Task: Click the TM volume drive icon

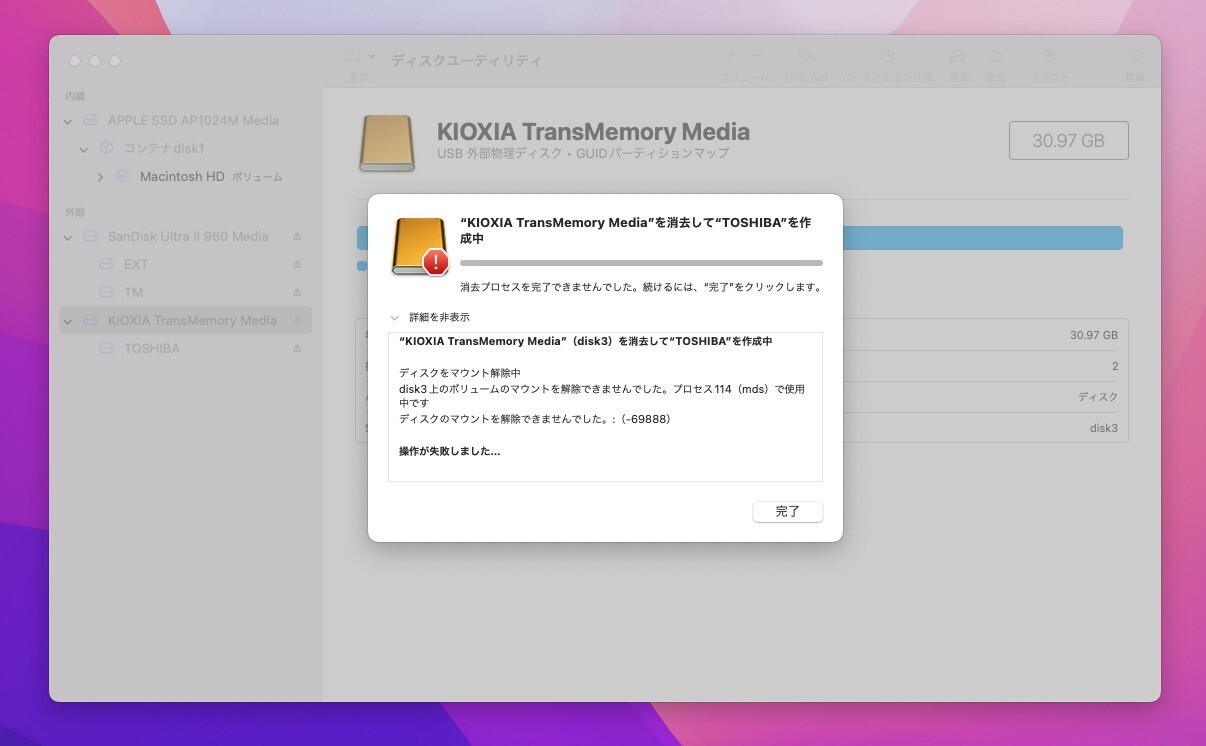Action: coord(106,292)
